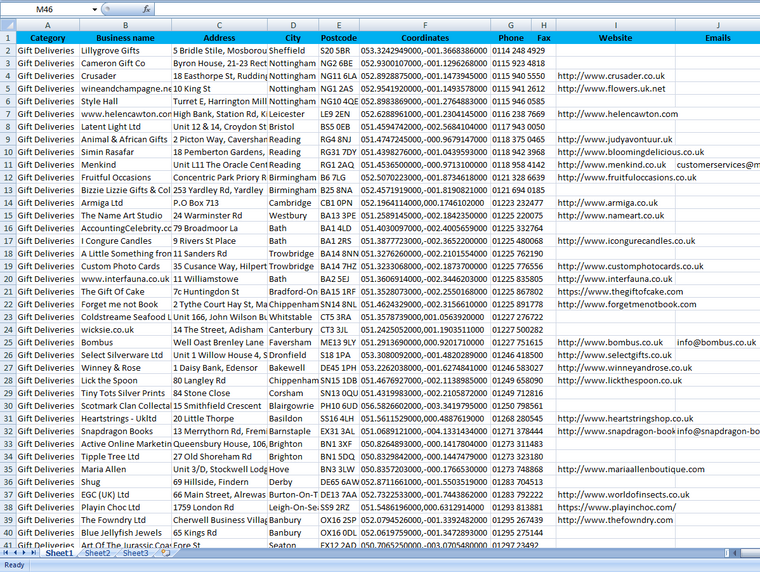Viewport: 760px width, 572px height.
Task: Select The Gift Of Cake cell
Action: click(x=125, y=292)
